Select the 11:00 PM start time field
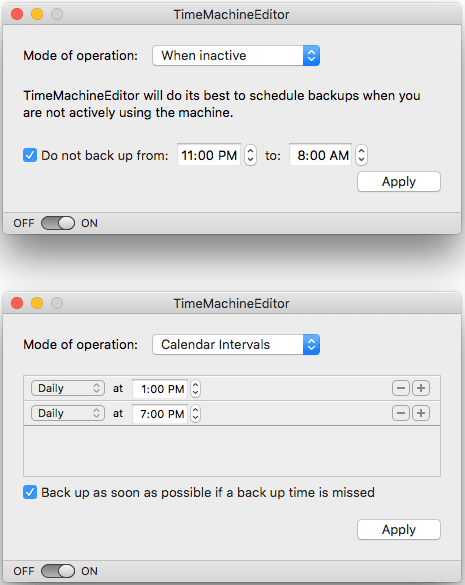This screenshot has height=585, width=465. coord(209,155)
